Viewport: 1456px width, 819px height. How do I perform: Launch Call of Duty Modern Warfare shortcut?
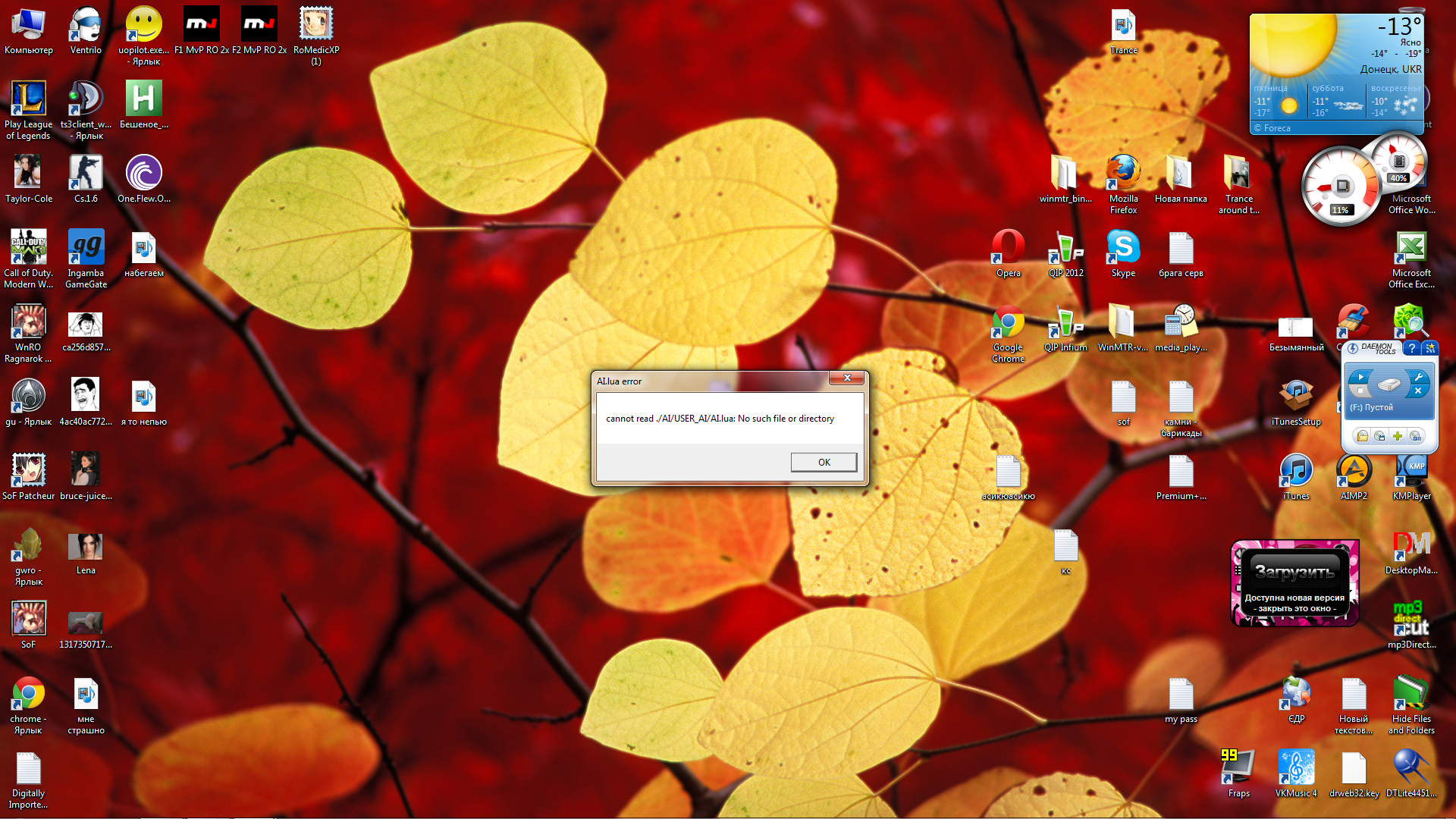pos(28,259)
